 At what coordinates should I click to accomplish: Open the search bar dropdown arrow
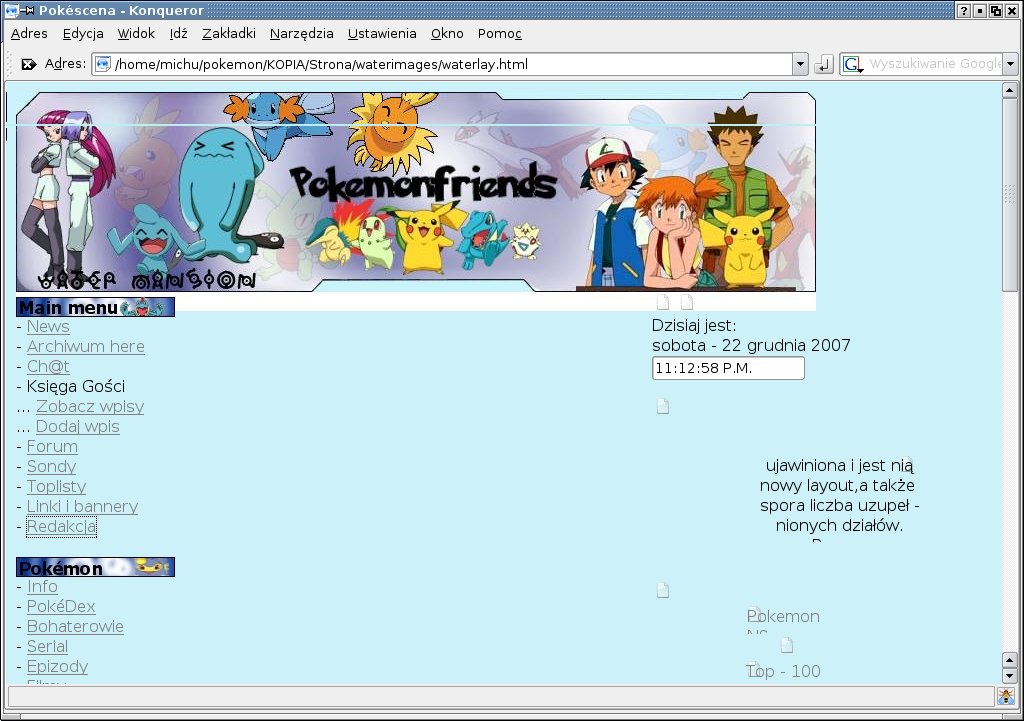click(x=1010, y=64)
